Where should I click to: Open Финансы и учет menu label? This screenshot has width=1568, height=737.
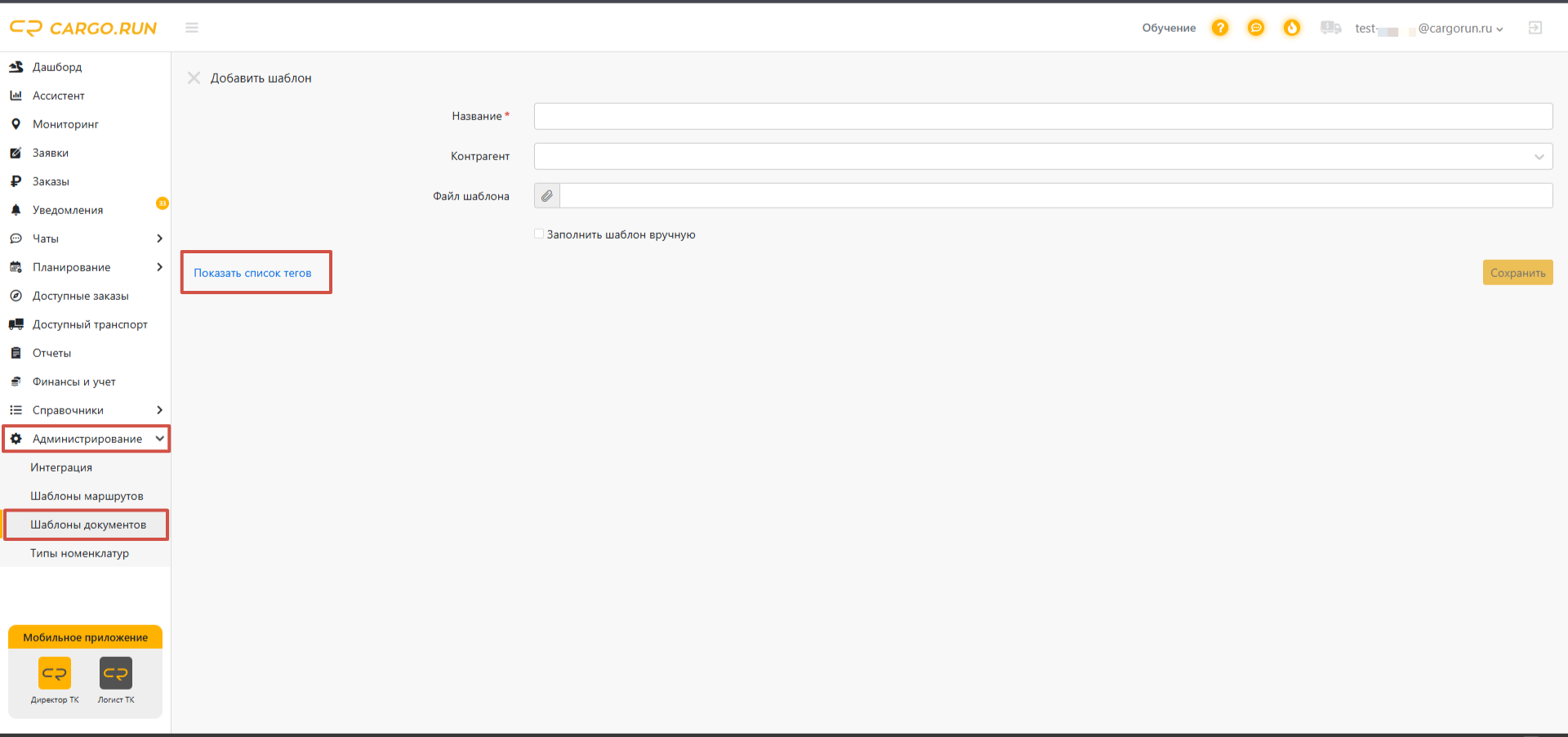pos(74,382)
